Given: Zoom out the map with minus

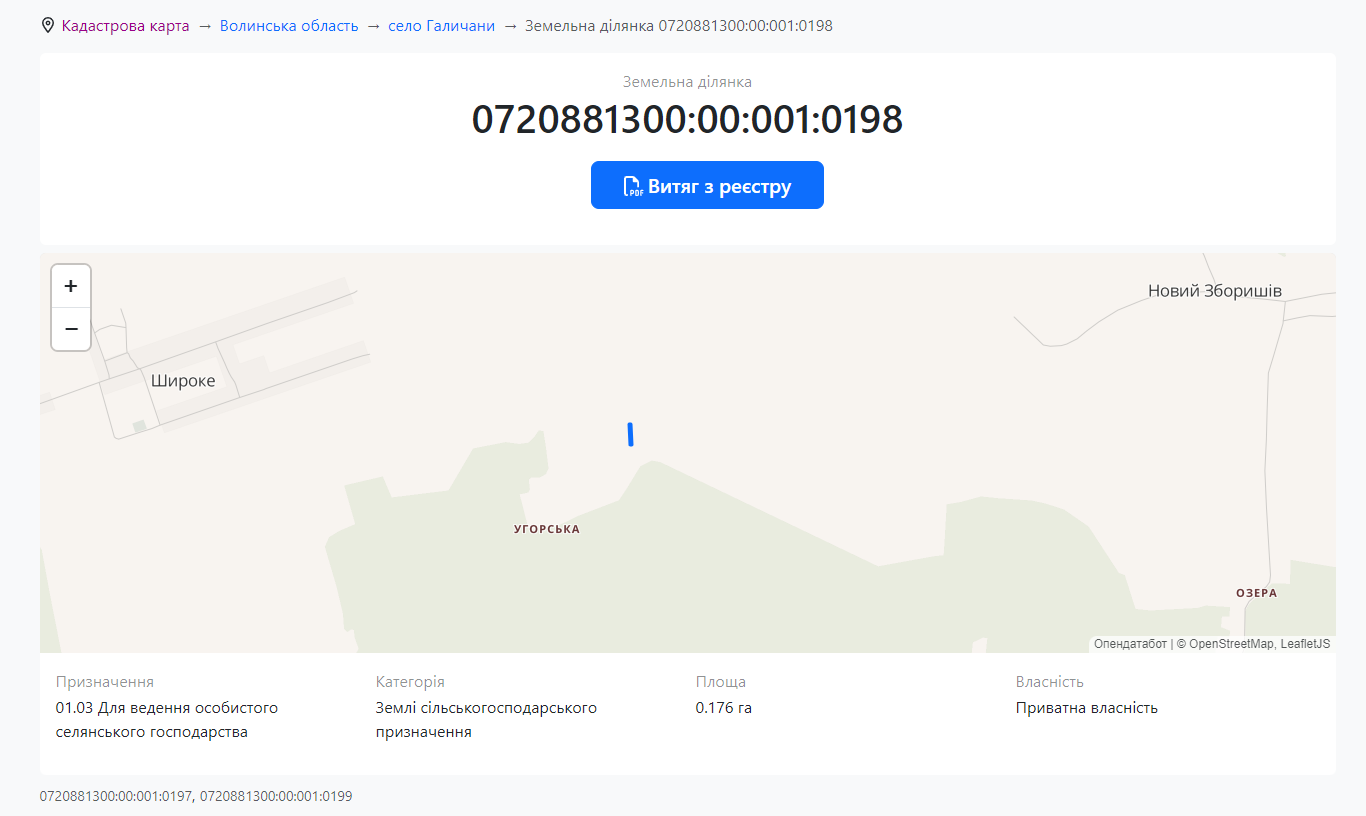Looking at the screenshot, I should (x=71, y=329).
